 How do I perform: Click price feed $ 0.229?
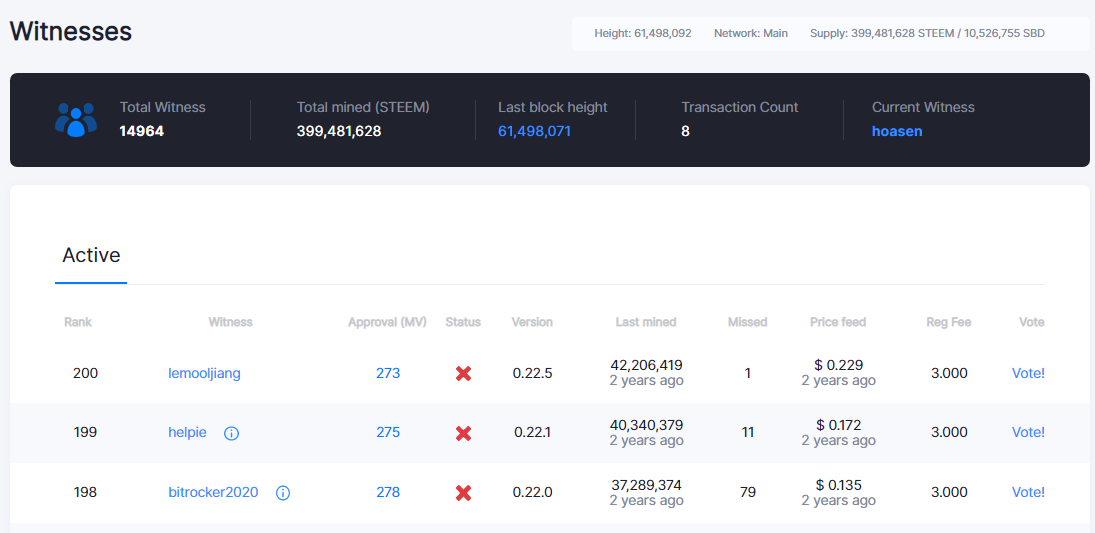pos(838,365)
